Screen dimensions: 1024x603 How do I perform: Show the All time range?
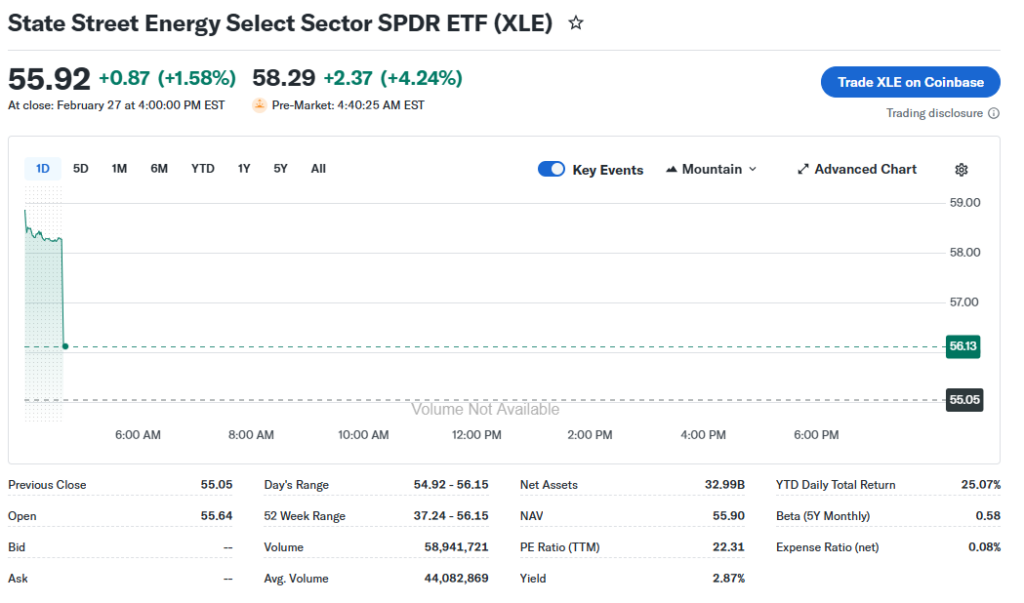pos(318,169)
